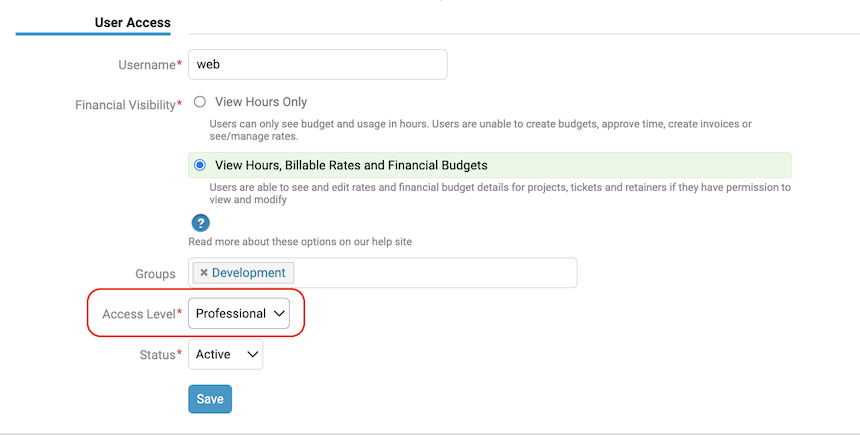Click the chevron arrow beside Professional
Screen dimensions: 860x435
pyautogui.click(x=279, y=313)
